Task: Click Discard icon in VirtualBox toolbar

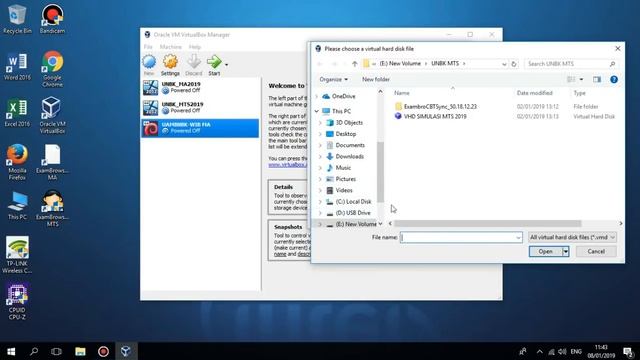Action: [193, 65]
